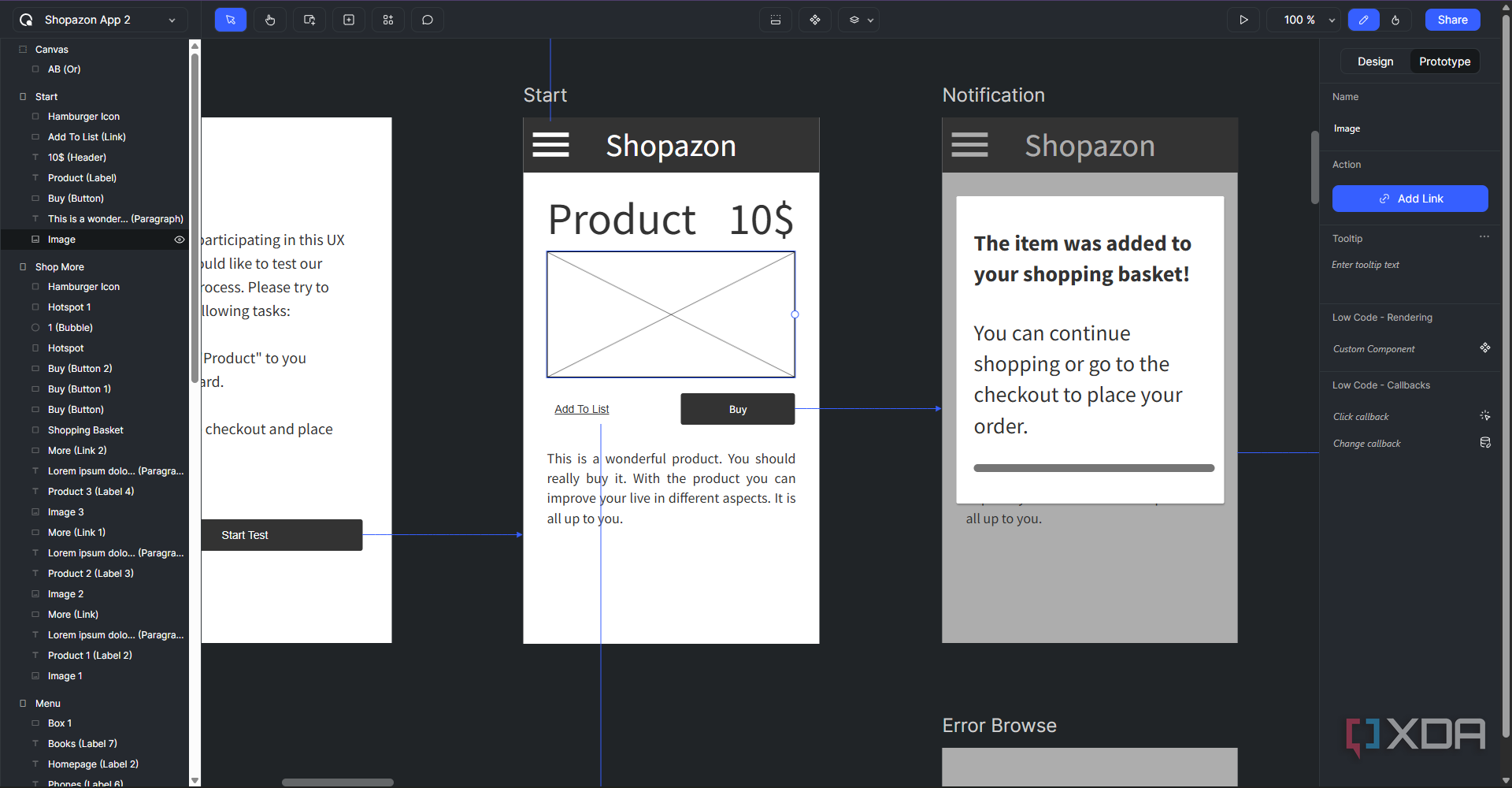This screenshot has height=788, width=1512.
Task: Click the Change callback database icon
Action: pos(1485,443)
